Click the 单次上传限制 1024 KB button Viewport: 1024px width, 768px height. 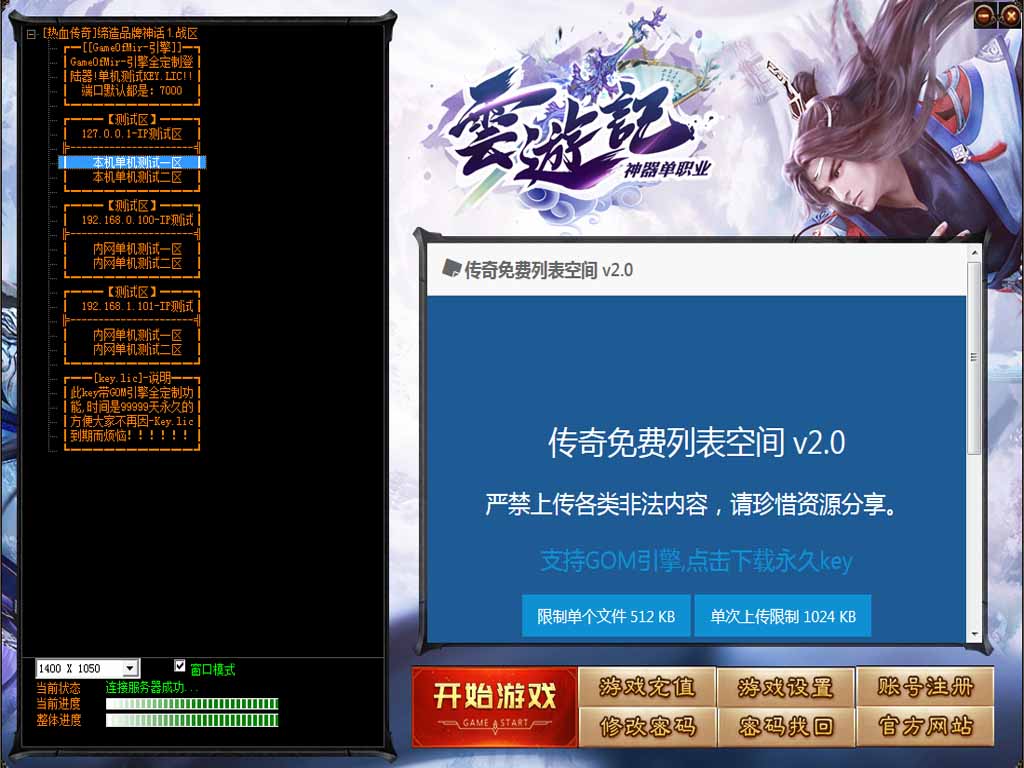[x=783, y=617]
